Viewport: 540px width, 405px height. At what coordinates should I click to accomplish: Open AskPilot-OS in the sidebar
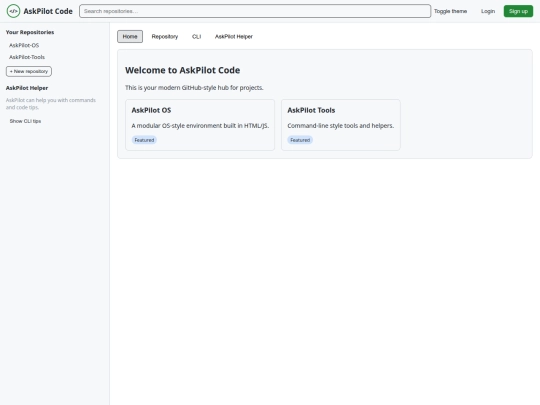(24, 45)
